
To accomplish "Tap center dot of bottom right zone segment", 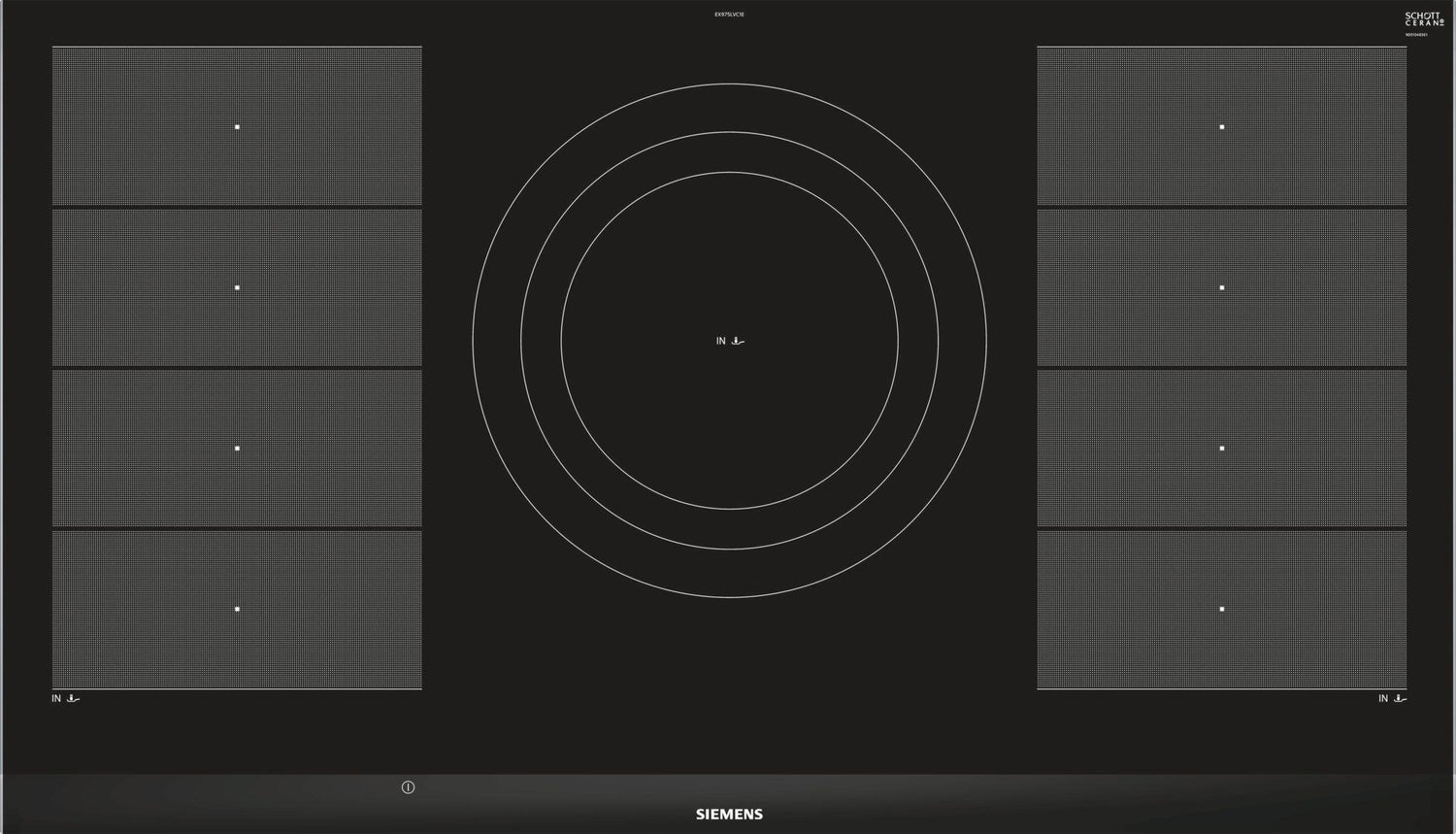I will (1222, 610).
